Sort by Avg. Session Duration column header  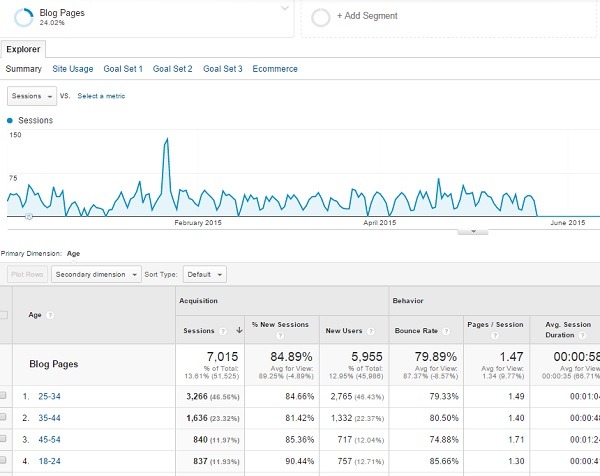tap(568, 329)
